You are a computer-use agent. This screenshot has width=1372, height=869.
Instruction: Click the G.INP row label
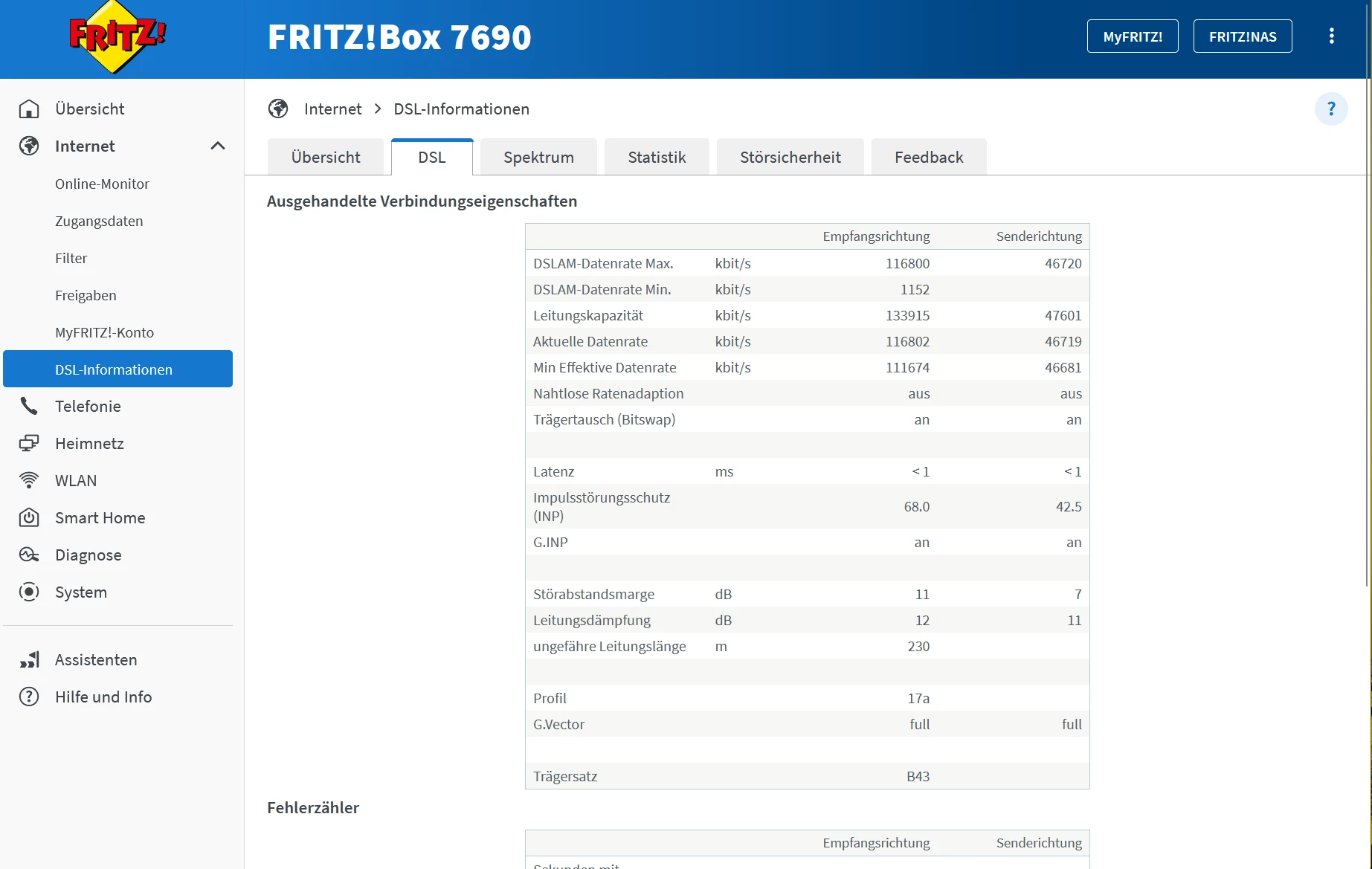pos(550,542)
